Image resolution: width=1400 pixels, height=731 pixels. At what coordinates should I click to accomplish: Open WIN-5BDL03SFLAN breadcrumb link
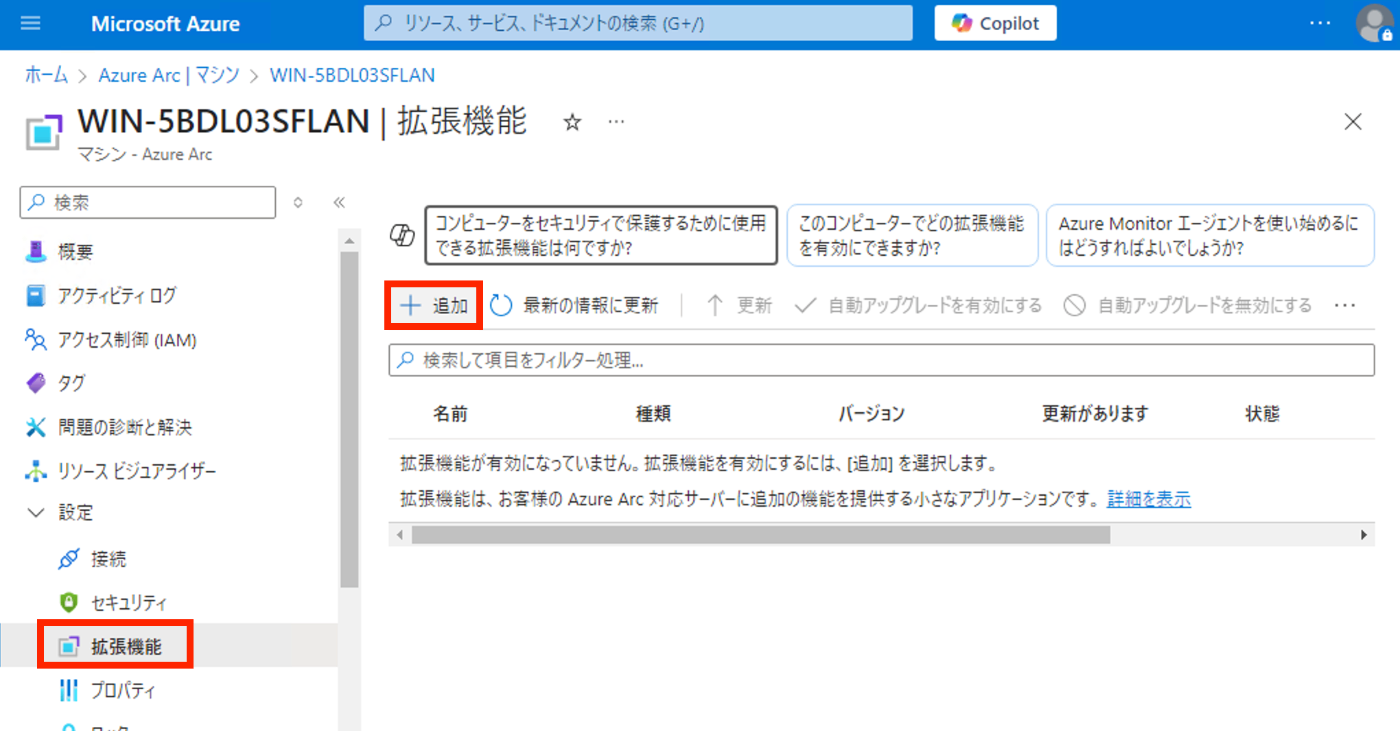(352, 75)
